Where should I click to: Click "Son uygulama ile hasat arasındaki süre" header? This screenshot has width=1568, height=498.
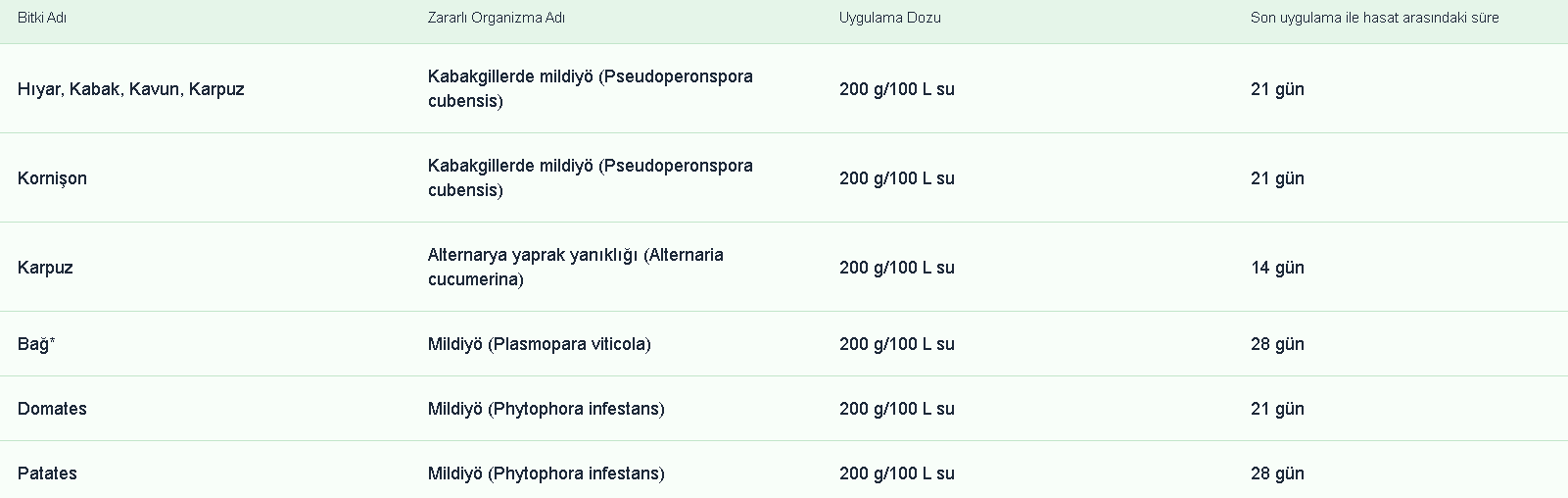1374,18
